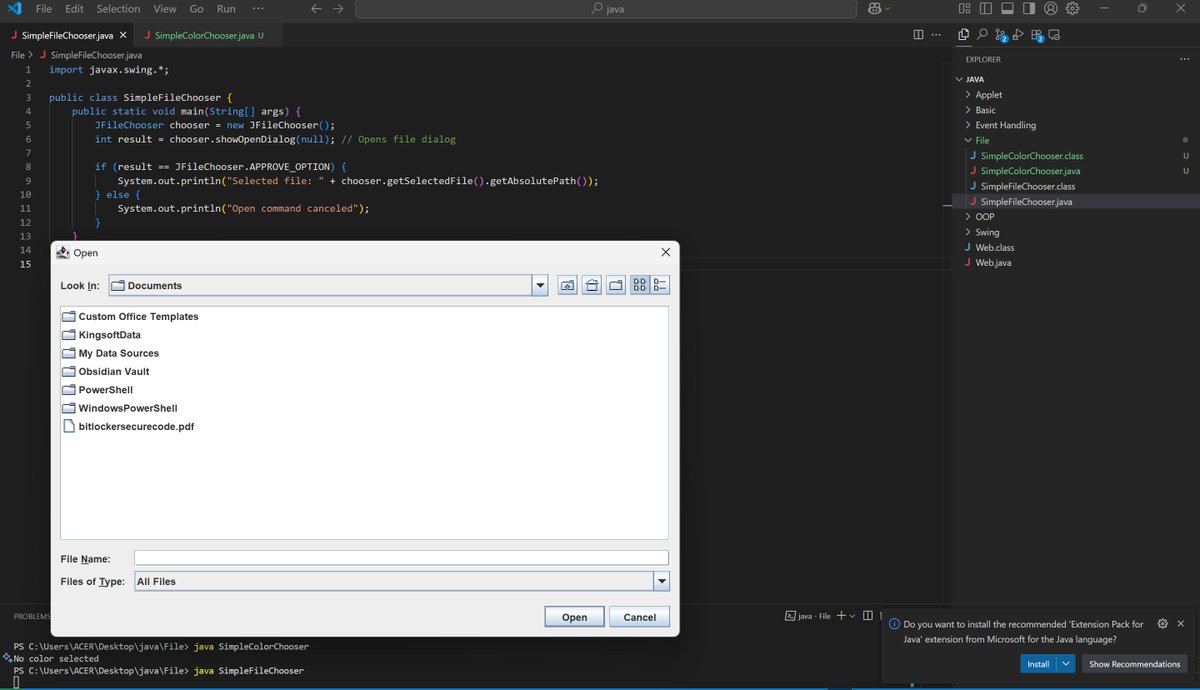Viewport: 1200px width, 690px height.
Task: Open SimpleColorChooser.class in Explorer
Action: pos(1032,156)
